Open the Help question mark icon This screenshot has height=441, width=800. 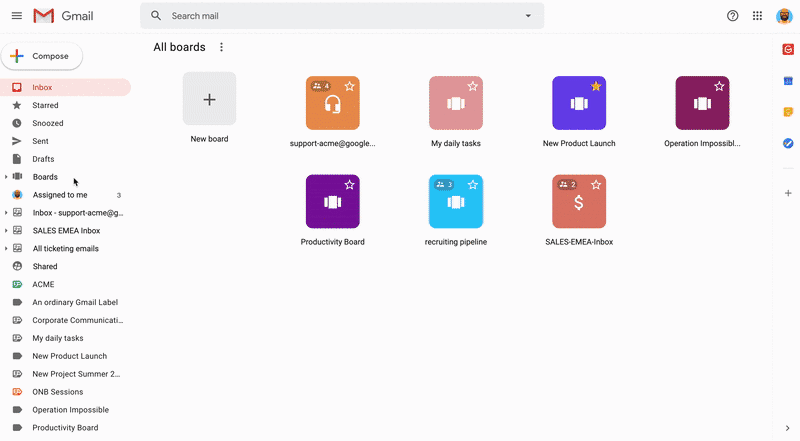pyautogui.click(x=733, y=16)
